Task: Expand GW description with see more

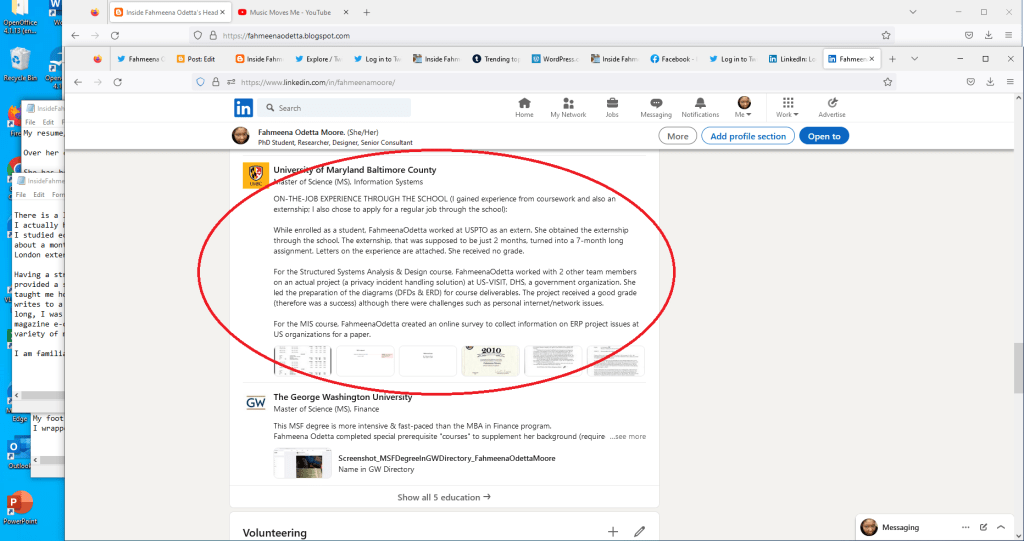Action: point(628,437)
